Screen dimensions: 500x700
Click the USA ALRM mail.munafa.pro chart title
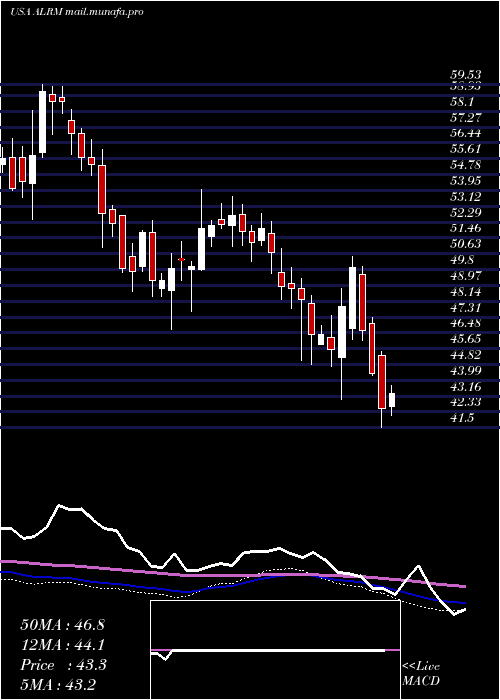77,12
